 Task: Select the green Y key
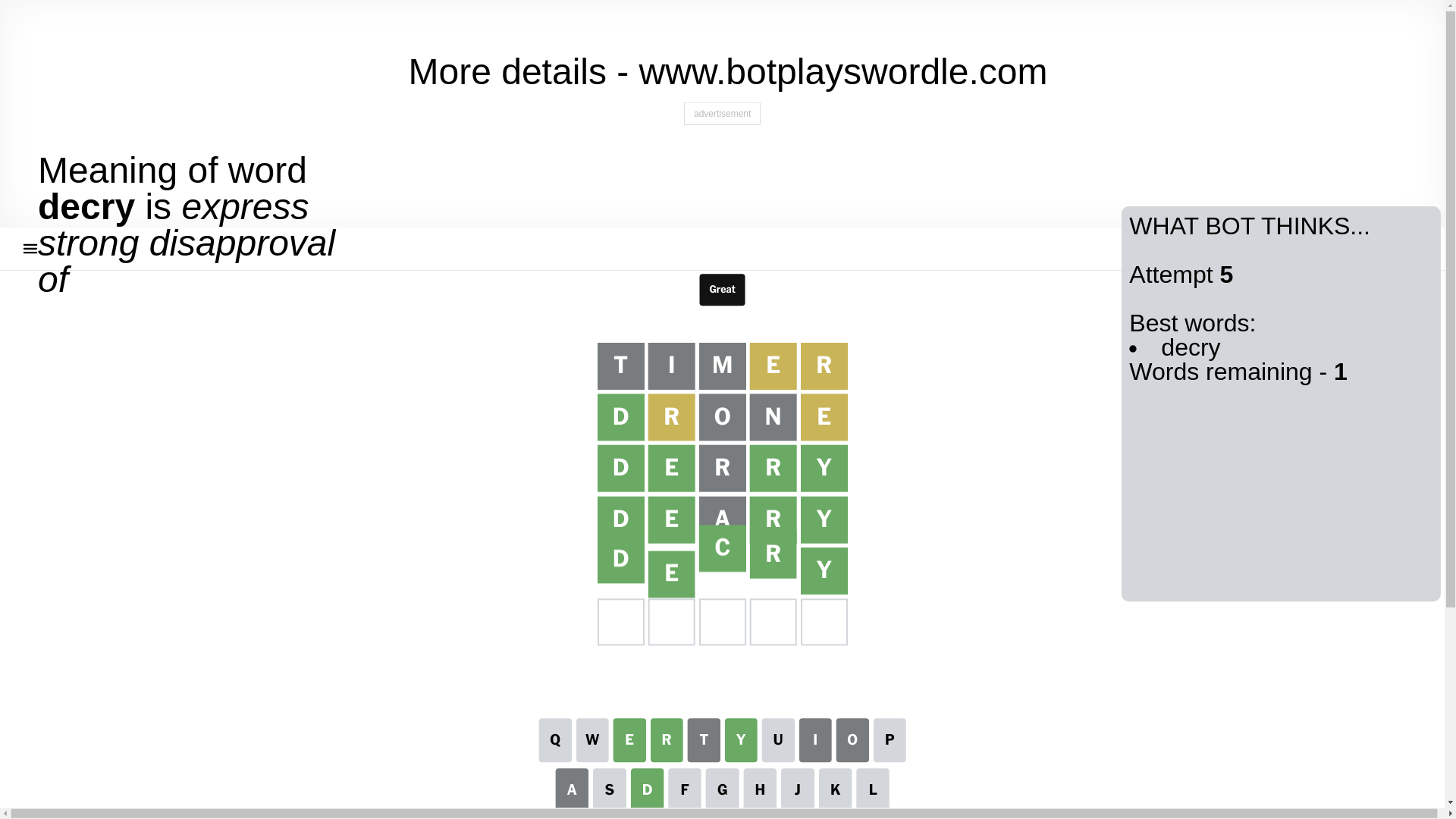(741, 740)
